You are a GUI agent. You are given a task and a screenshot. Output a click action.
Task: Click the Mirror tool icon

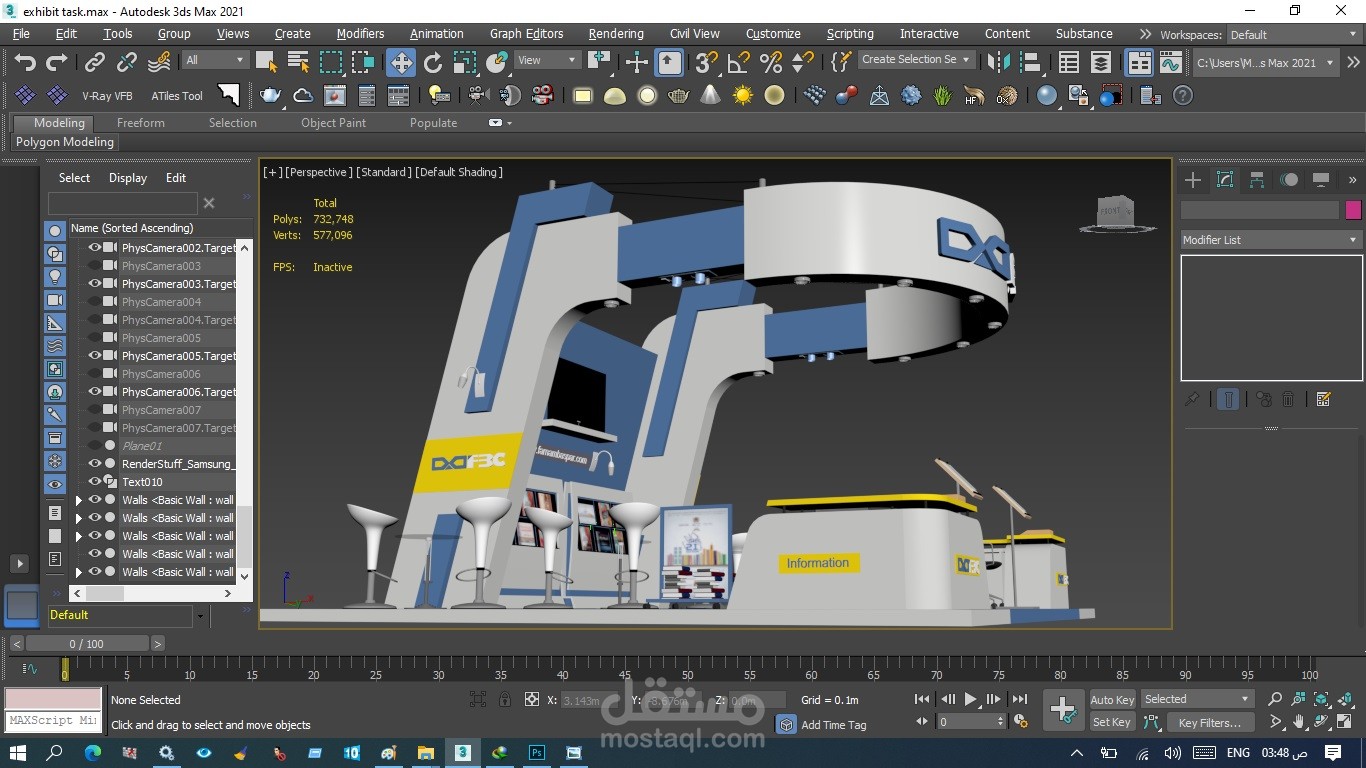point(999,62)
